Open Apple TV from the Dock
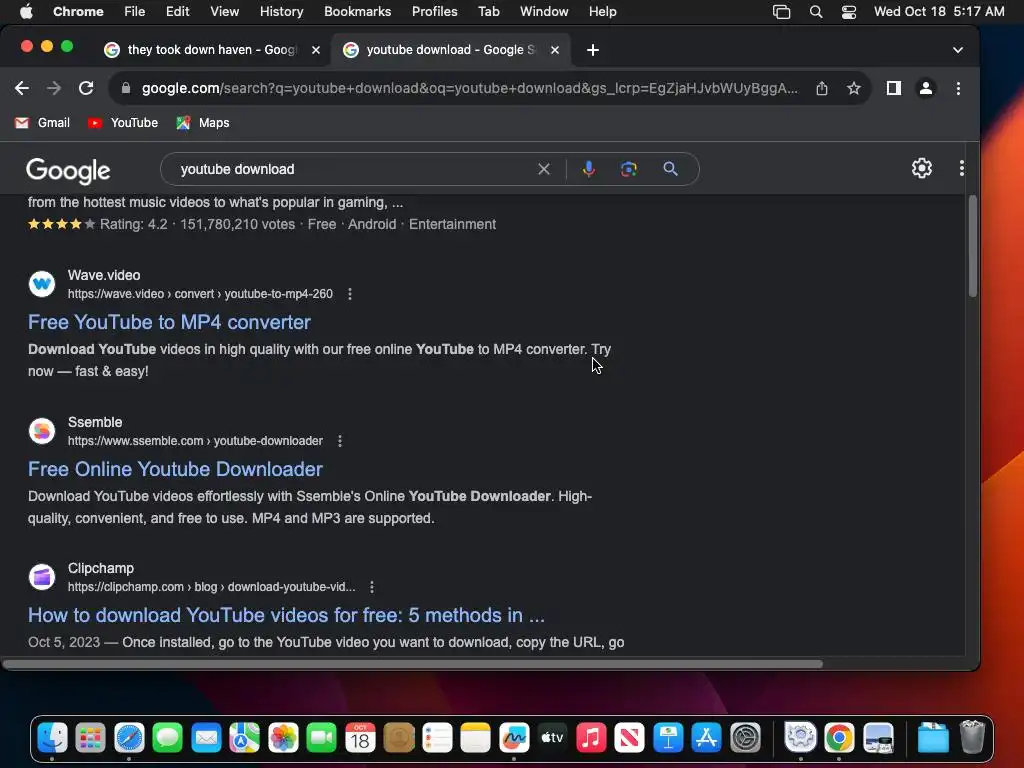This screenshot has height=768, width=1024. 552,739
